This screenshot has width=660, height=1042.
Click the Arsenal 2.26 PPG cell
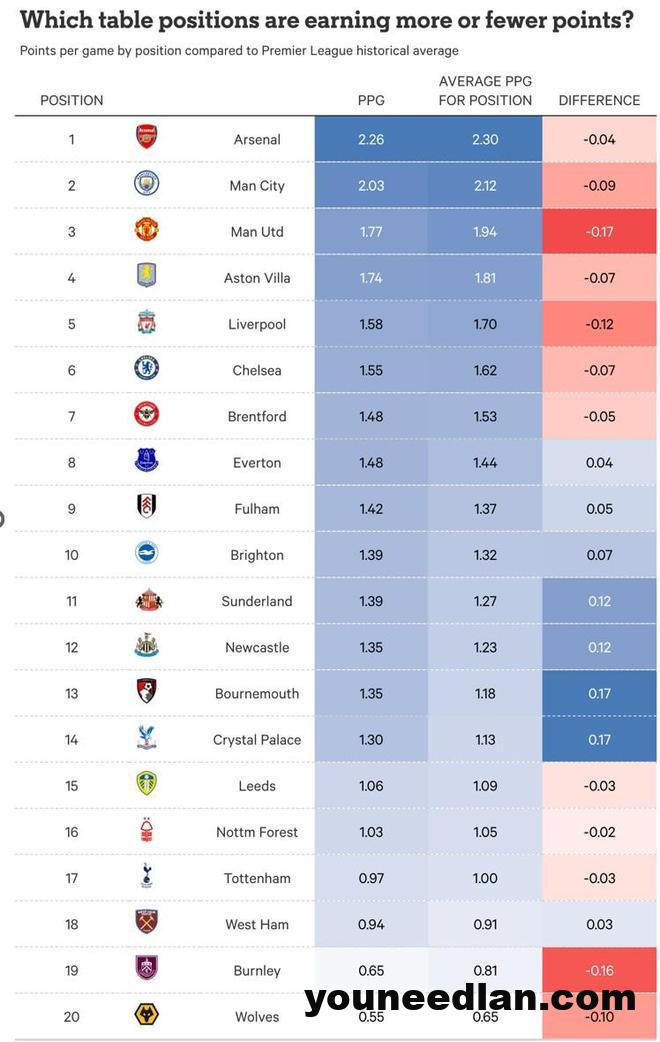[371, 139]
